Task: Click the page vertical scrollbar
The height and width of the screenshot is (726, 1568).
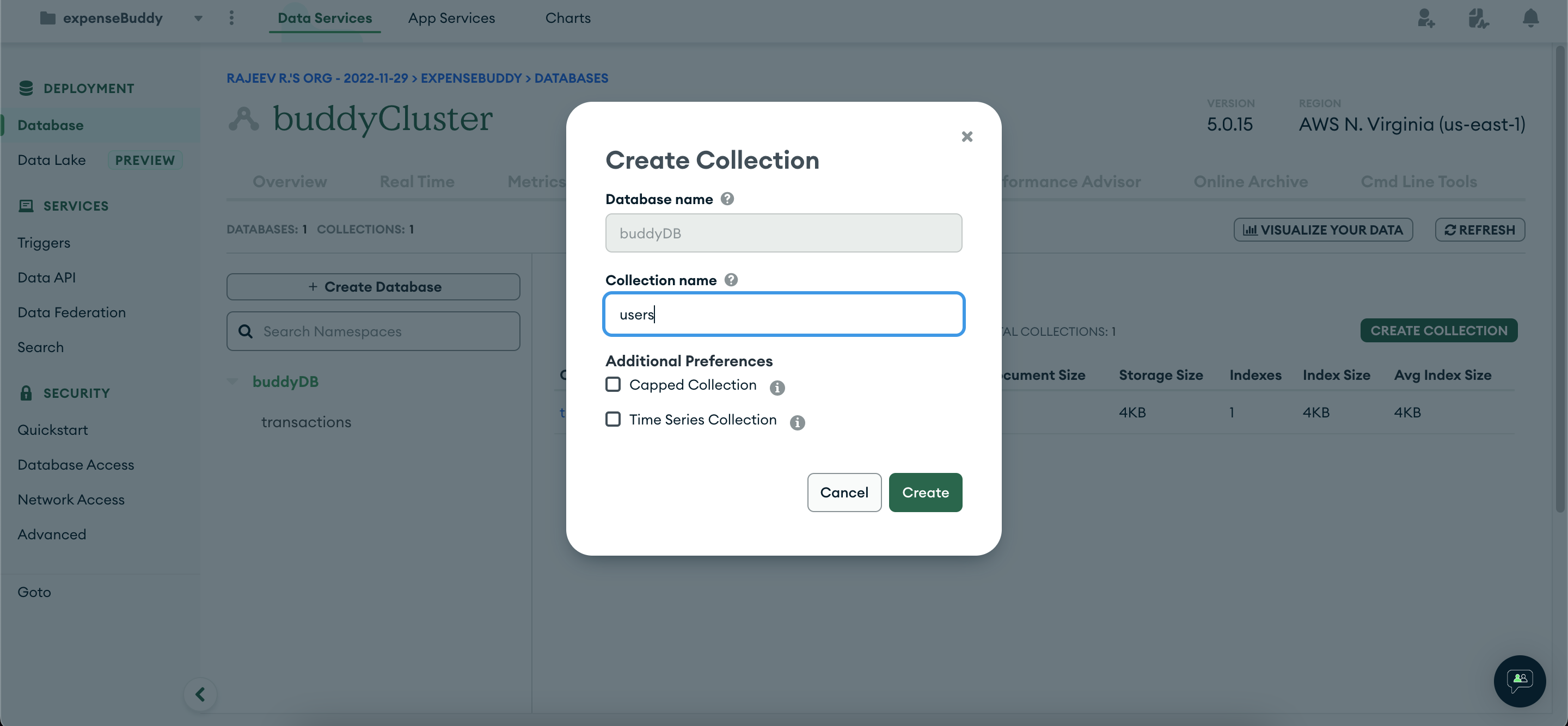Action: (x=1559, y=280)
